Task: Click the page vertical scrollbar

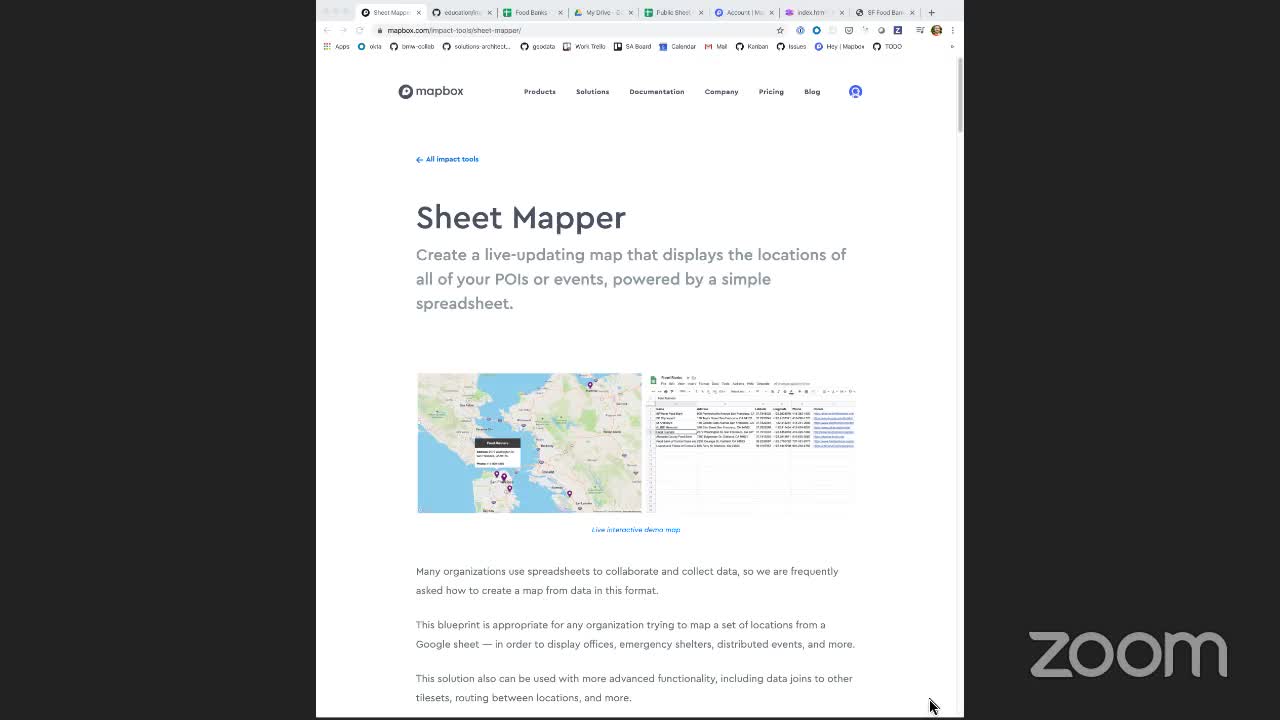Action: pyautogui.click(x=960, y=95)
